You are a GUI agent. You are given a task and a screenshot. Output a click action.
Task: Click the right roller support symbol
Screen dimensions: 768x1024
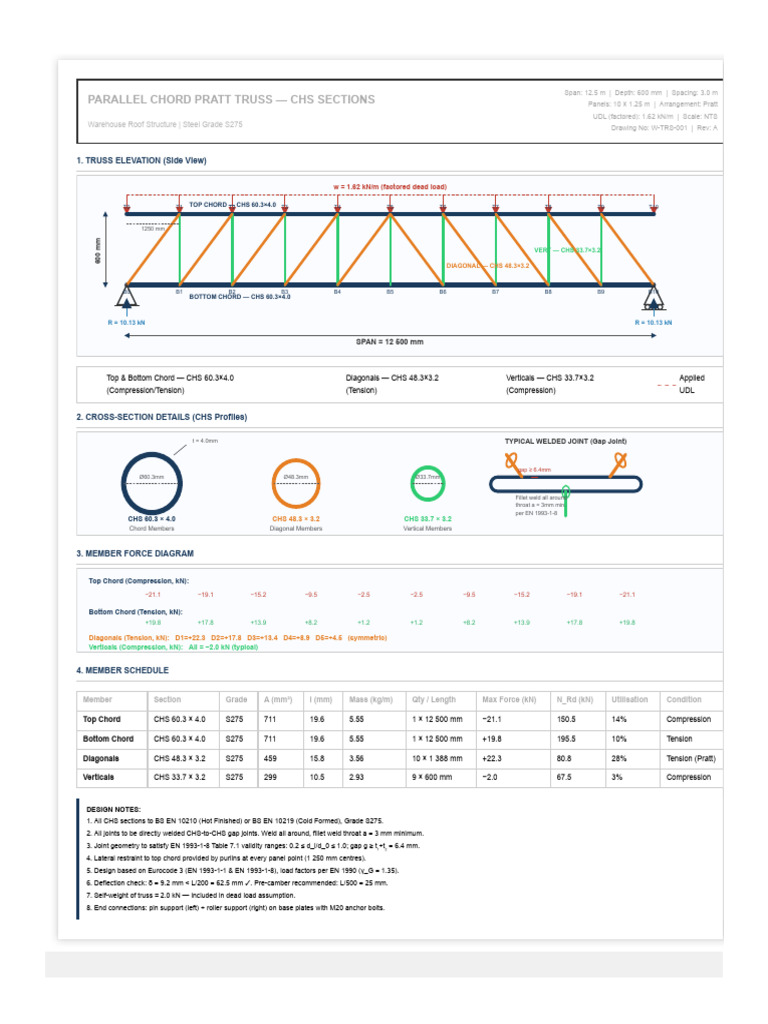click(x=654, y=298)
